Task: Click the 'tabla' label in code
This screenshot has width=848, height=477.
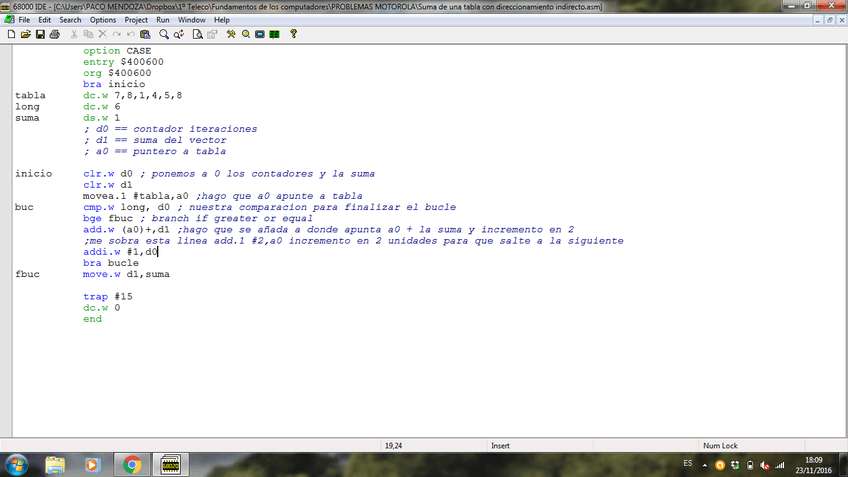Action: click(30, 95)
